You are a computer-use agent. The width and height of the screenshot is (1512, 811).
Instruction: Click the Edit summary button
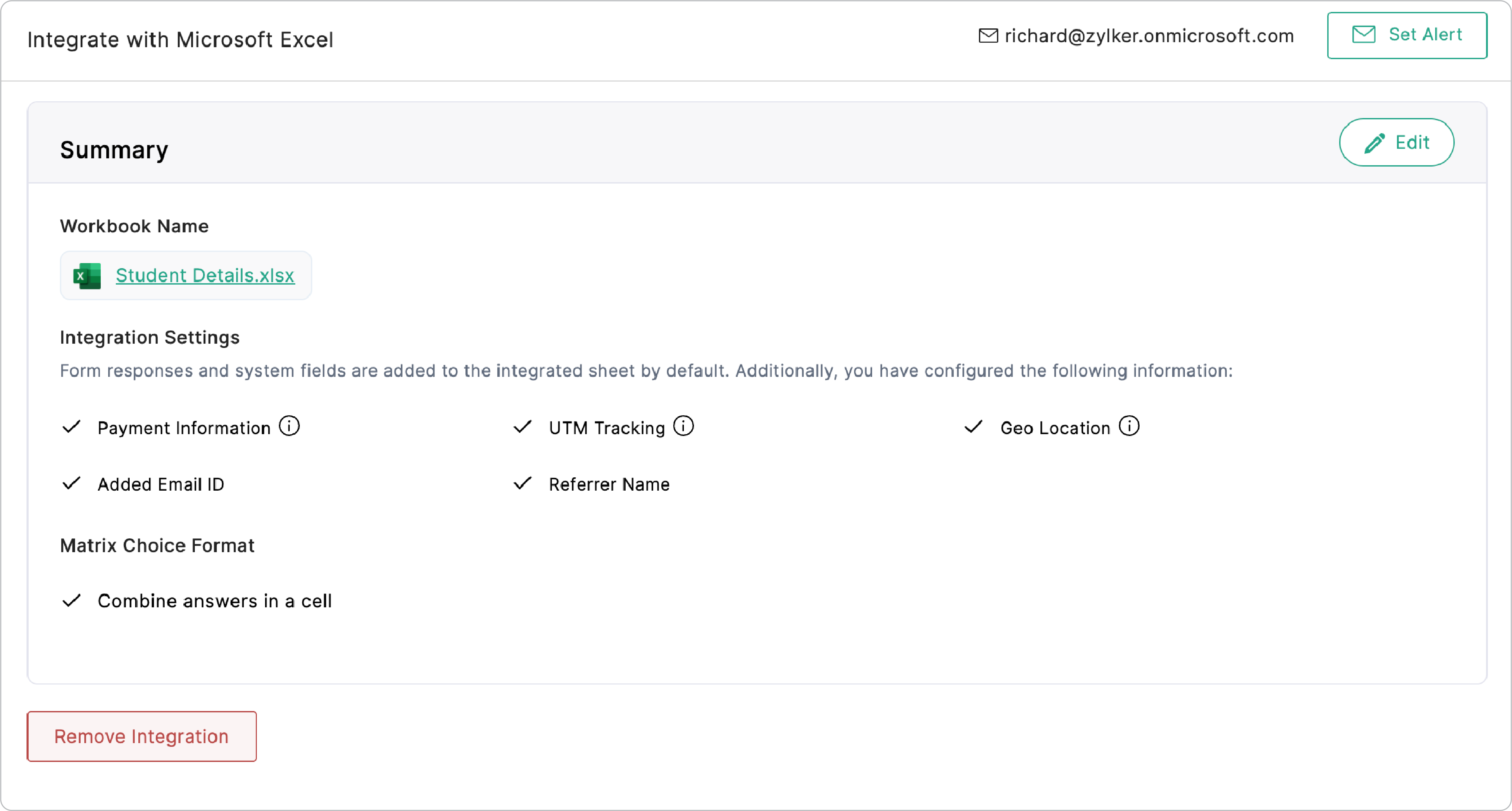(1396, 143)
